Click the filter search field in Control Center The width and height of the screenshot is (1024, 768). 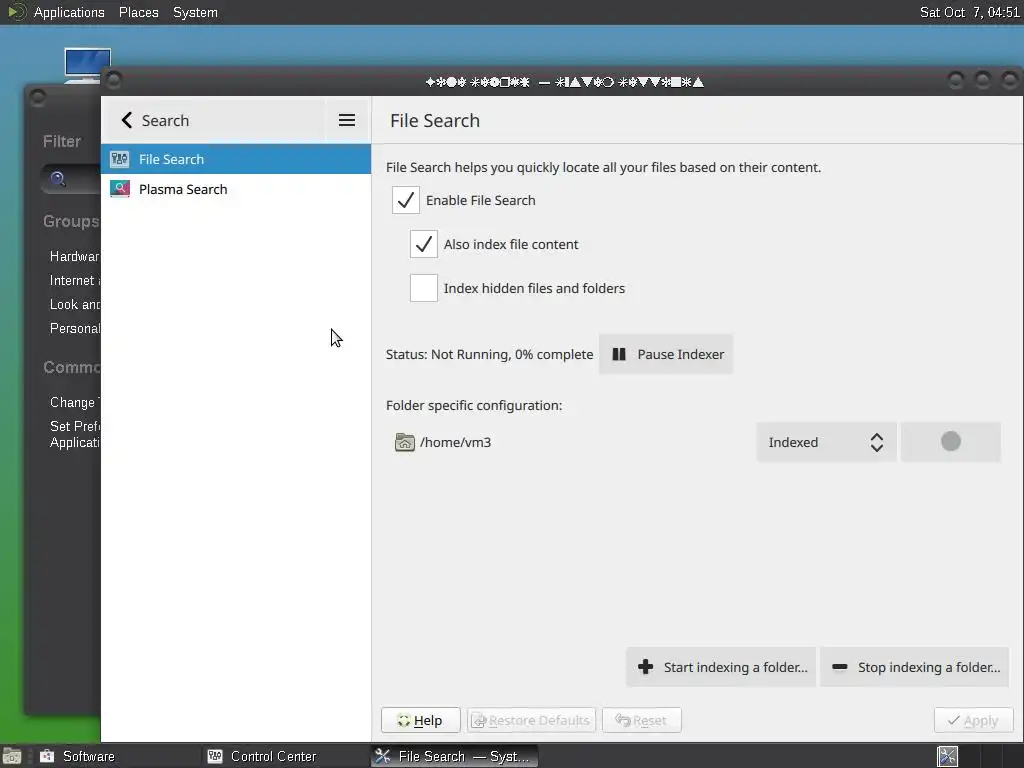click(x=72, y=178)
